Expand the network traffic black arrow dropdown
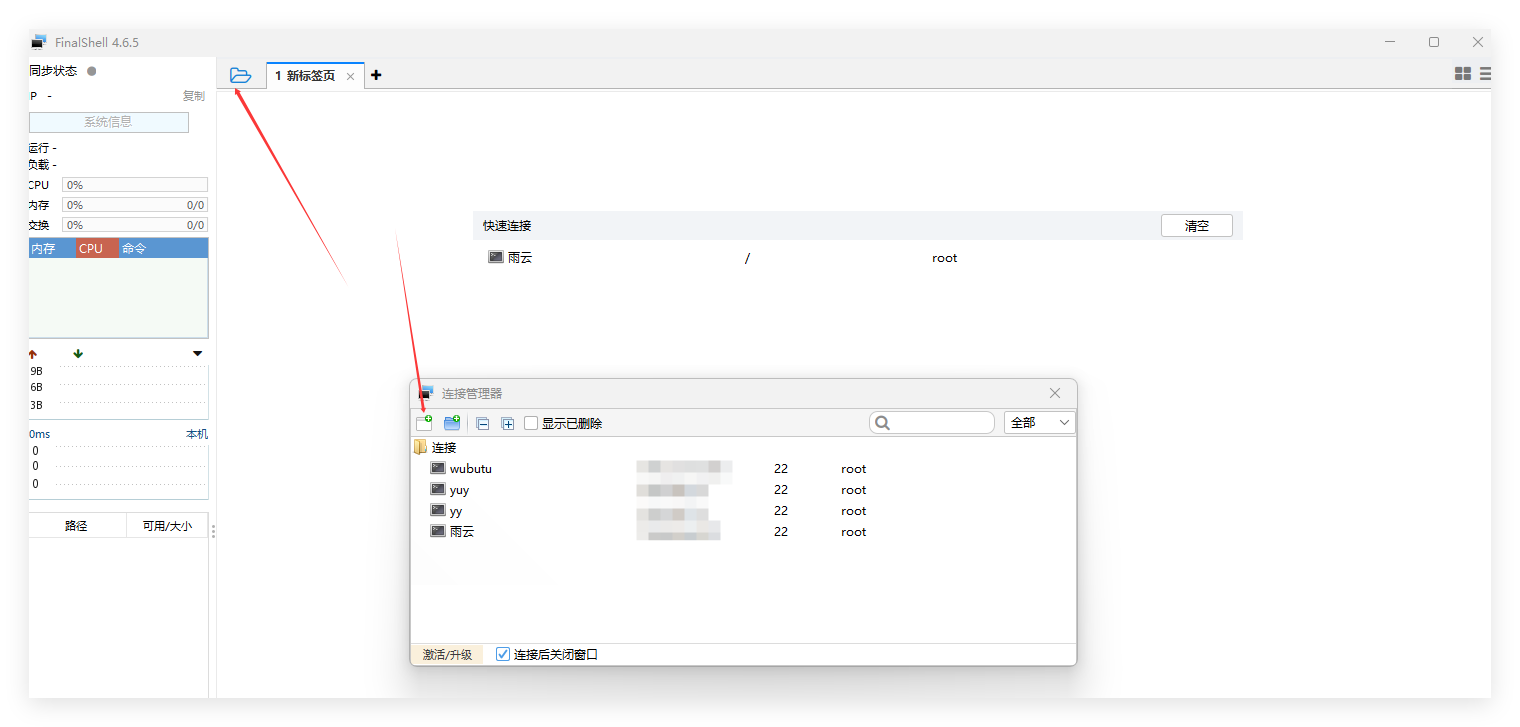Image resolution: width=1520 pixels, height=727 pixels. pos(197,354)
